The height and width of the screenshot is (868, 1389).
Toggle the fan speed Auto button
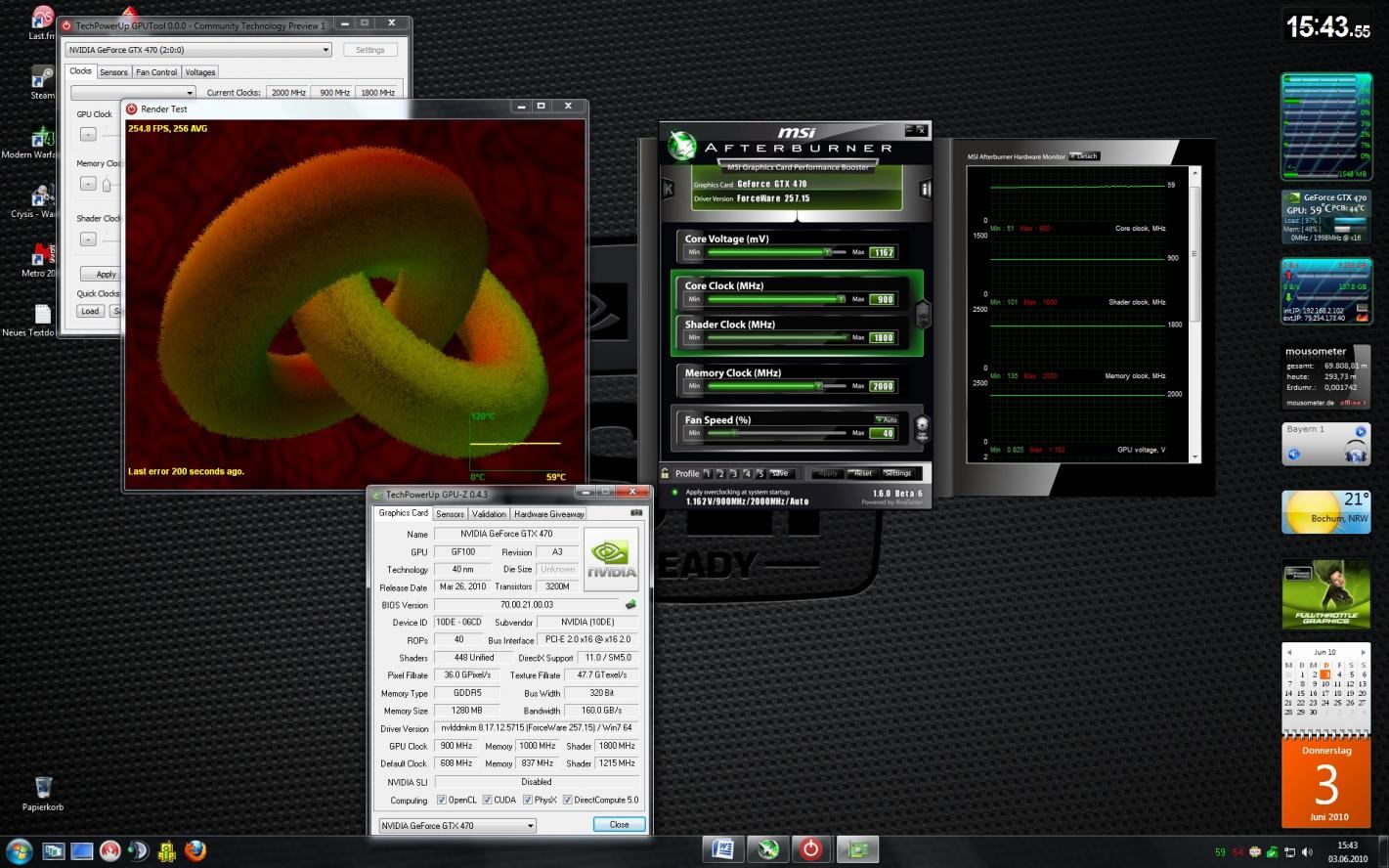pos(886,419)
